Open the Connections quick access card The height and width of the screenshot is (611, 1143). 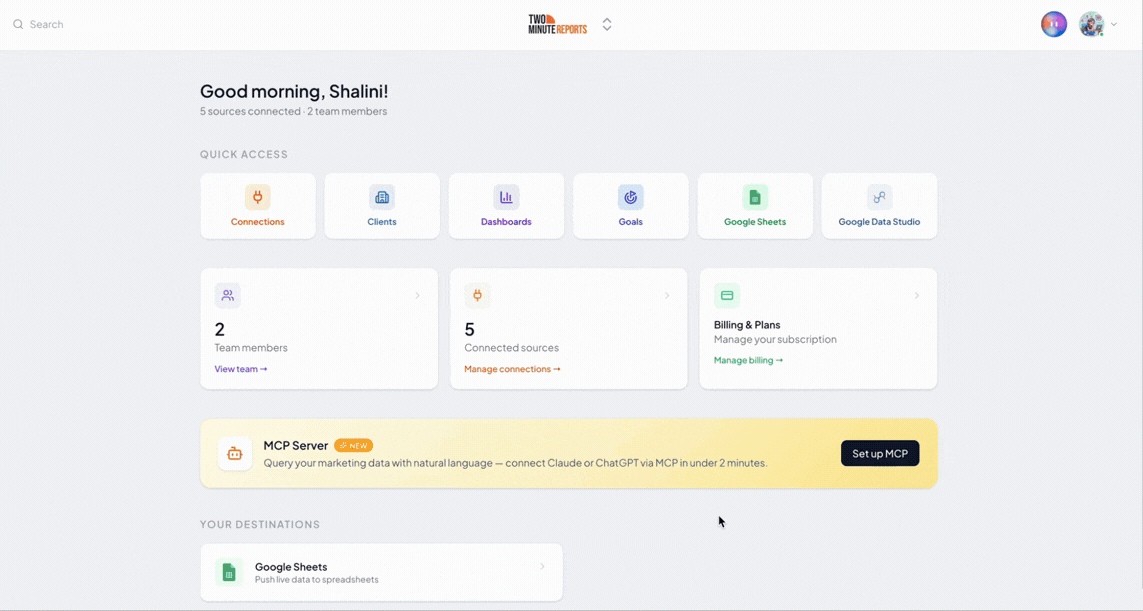(258, 206)
